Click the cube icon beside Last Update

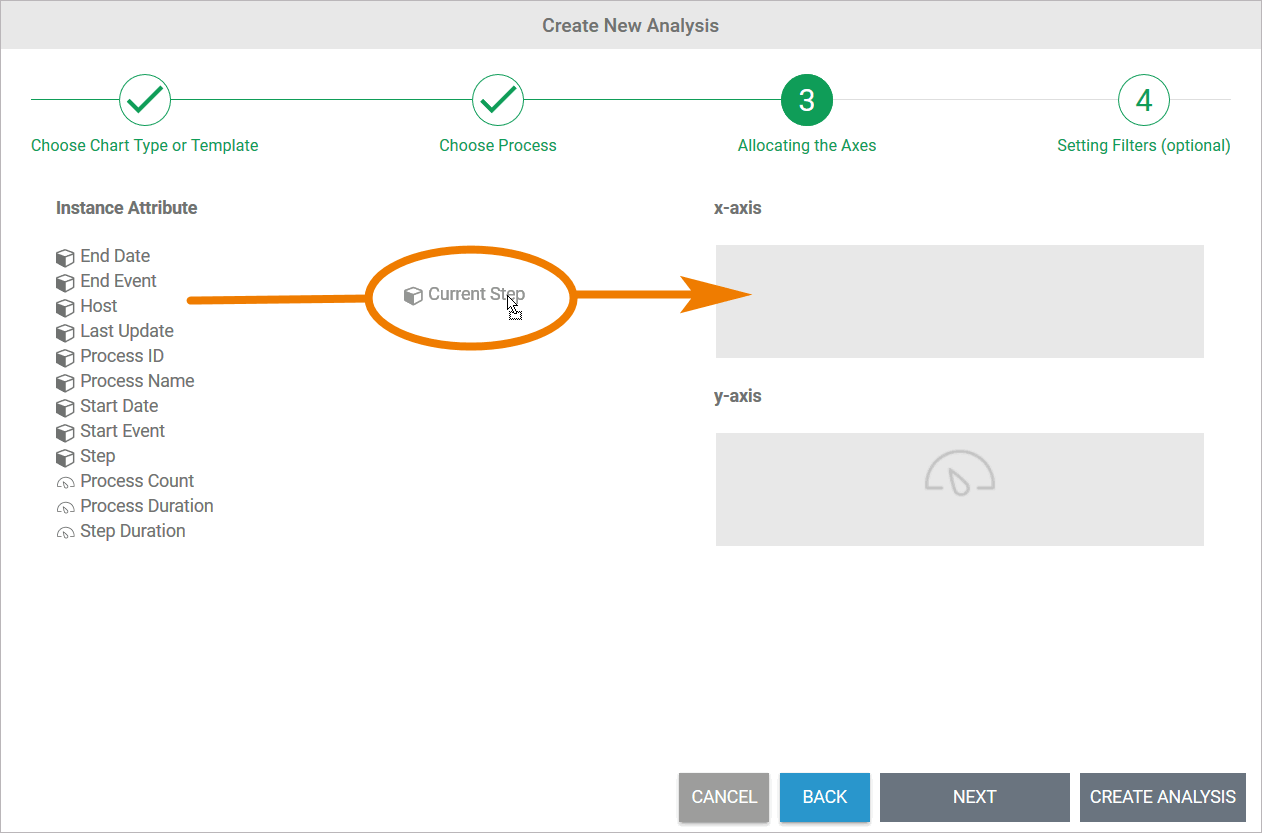coord(66,332)
